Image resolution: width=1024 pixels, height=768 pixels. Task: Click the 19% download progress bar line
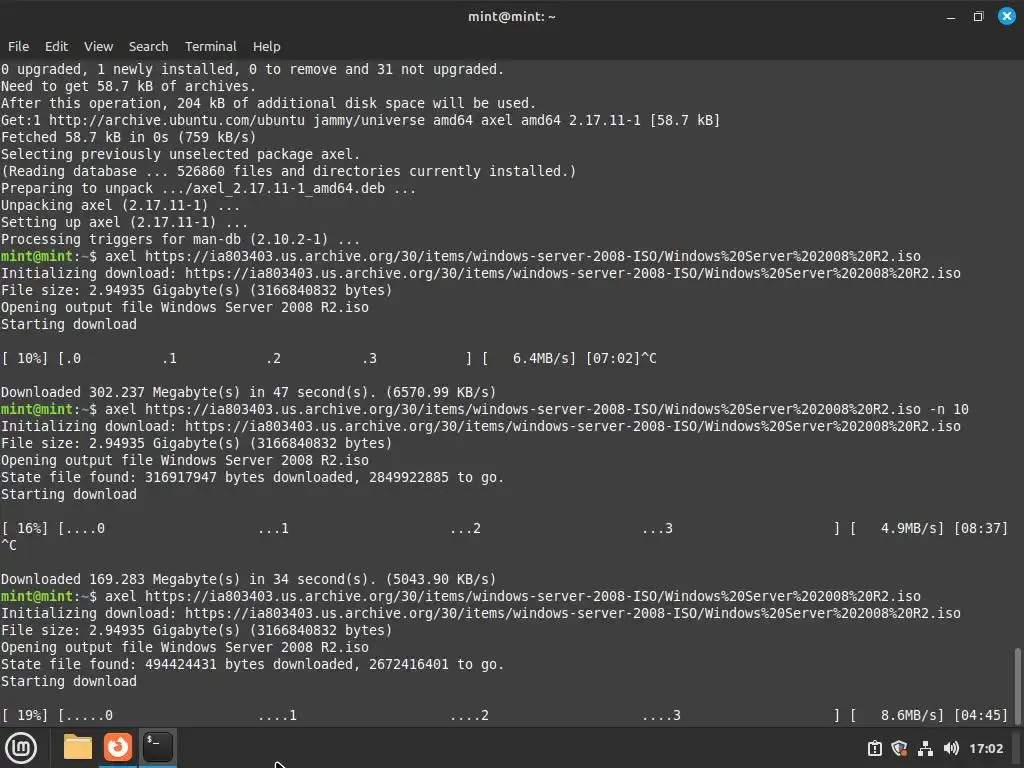tap(504, 715)
